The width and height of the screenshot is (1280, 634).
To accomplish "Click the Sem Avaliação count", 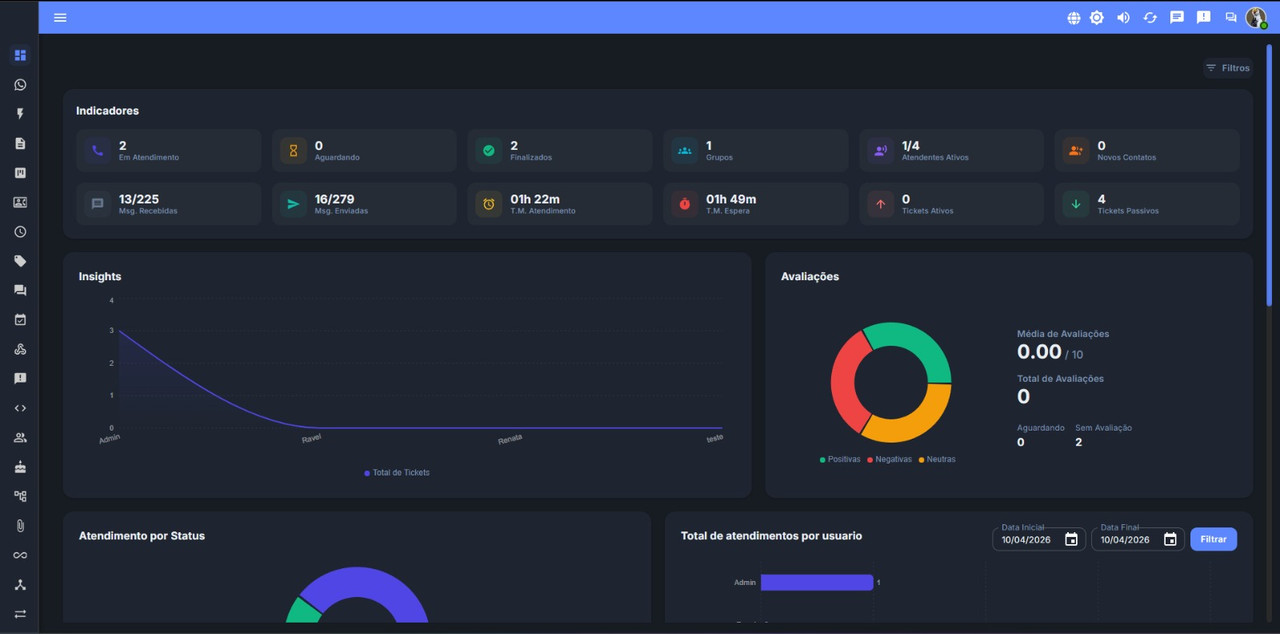I will (1079, 442).
